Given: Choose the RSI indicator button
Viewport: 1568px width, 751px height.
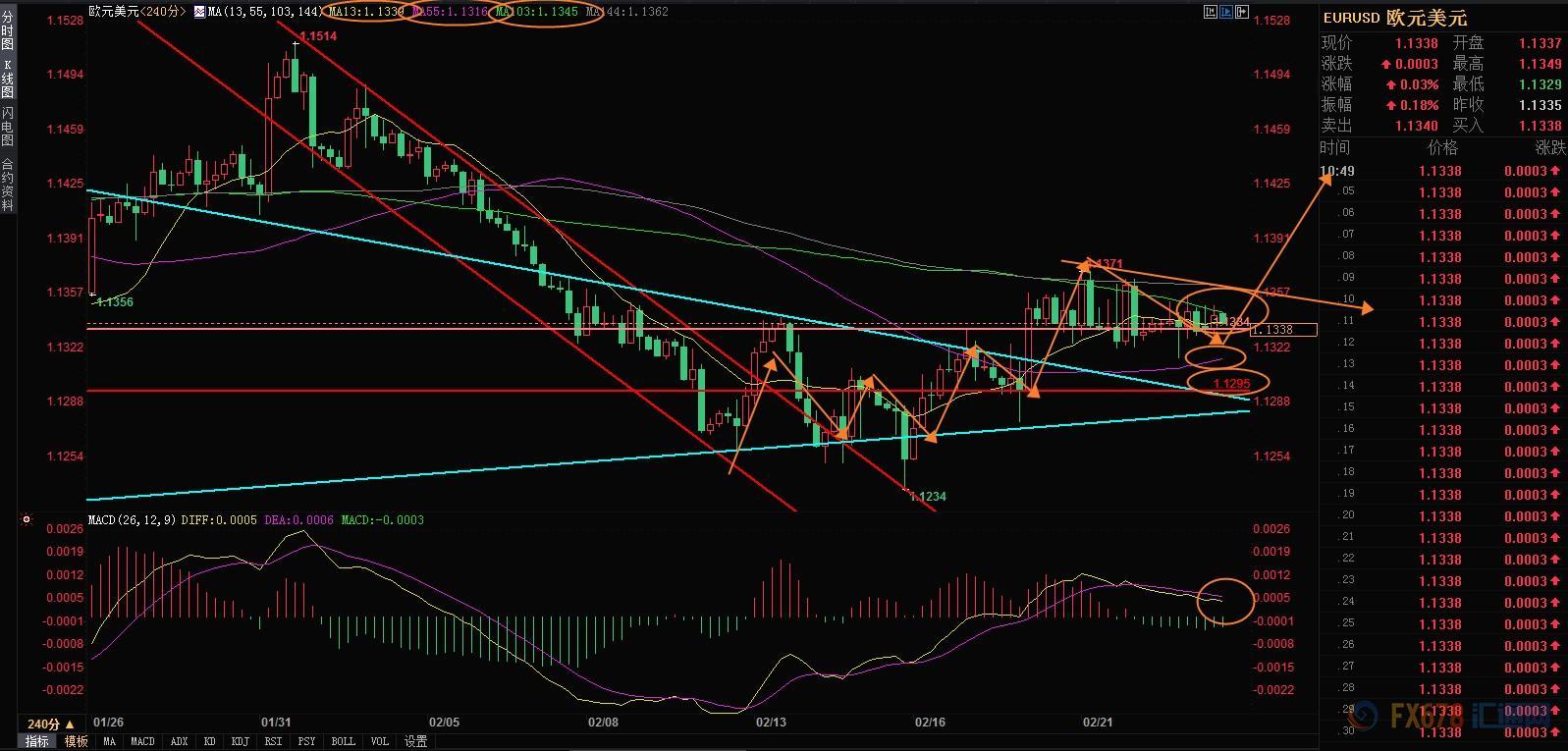Looking at the screenshot, I should [273, 741].
